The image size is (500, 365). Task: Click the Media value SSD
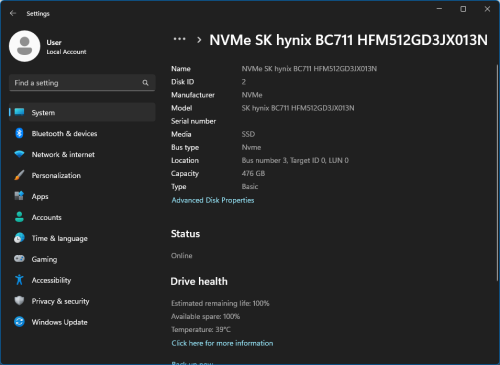[248, 134]
